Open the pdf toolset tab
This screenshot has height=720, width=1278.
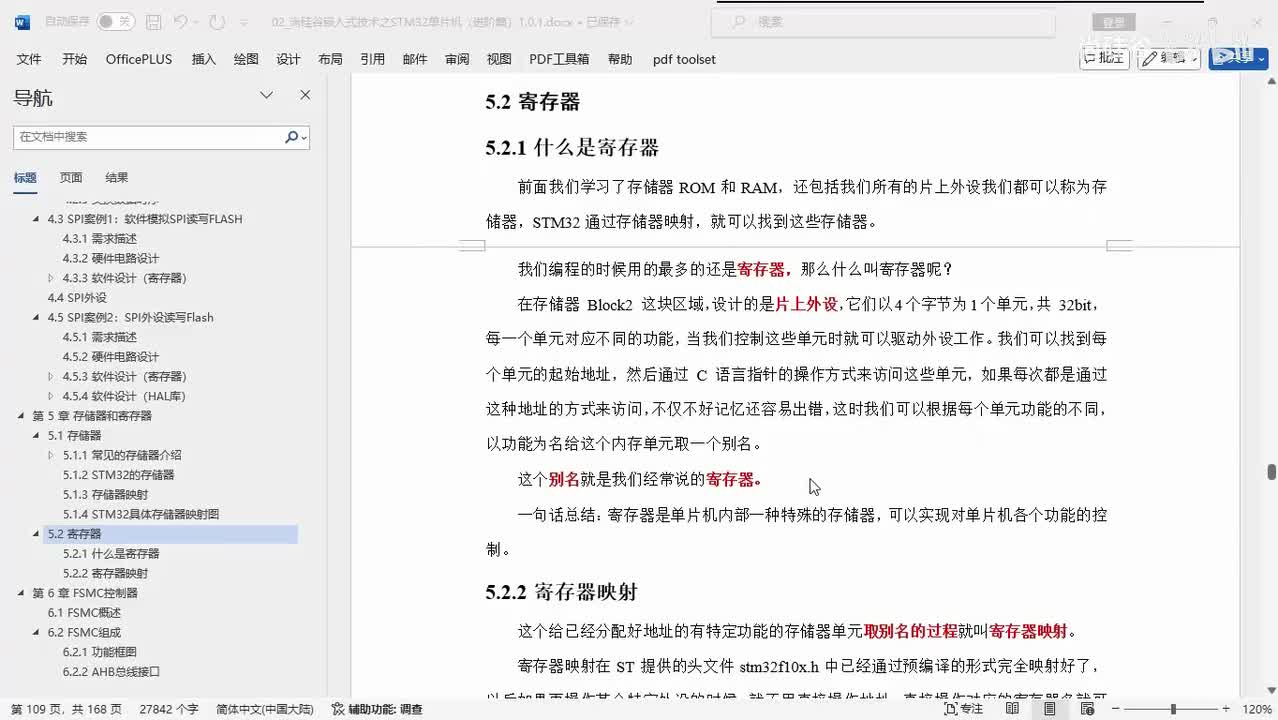(684, 59)
